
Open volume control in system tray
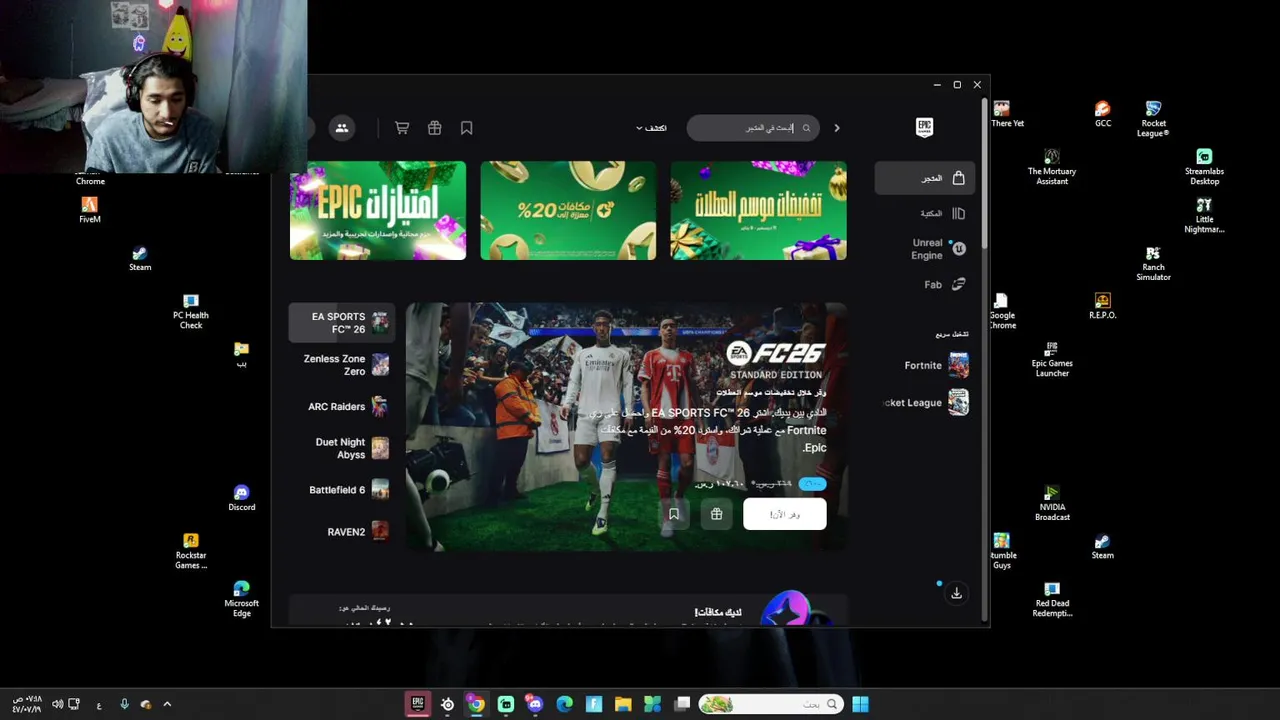click(x=57, y=704)
